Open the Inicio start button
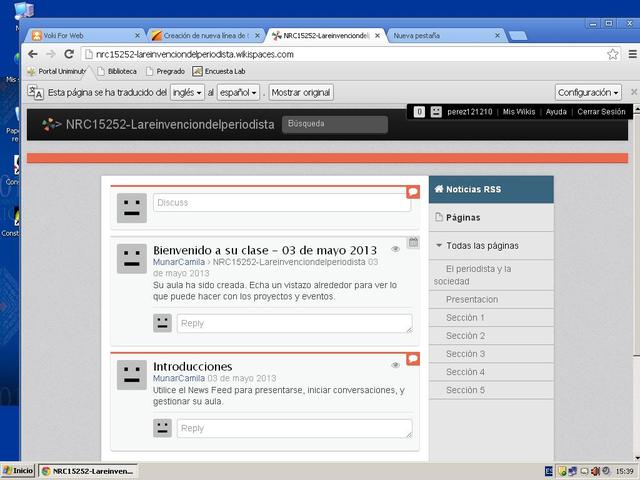 point(18,471)
